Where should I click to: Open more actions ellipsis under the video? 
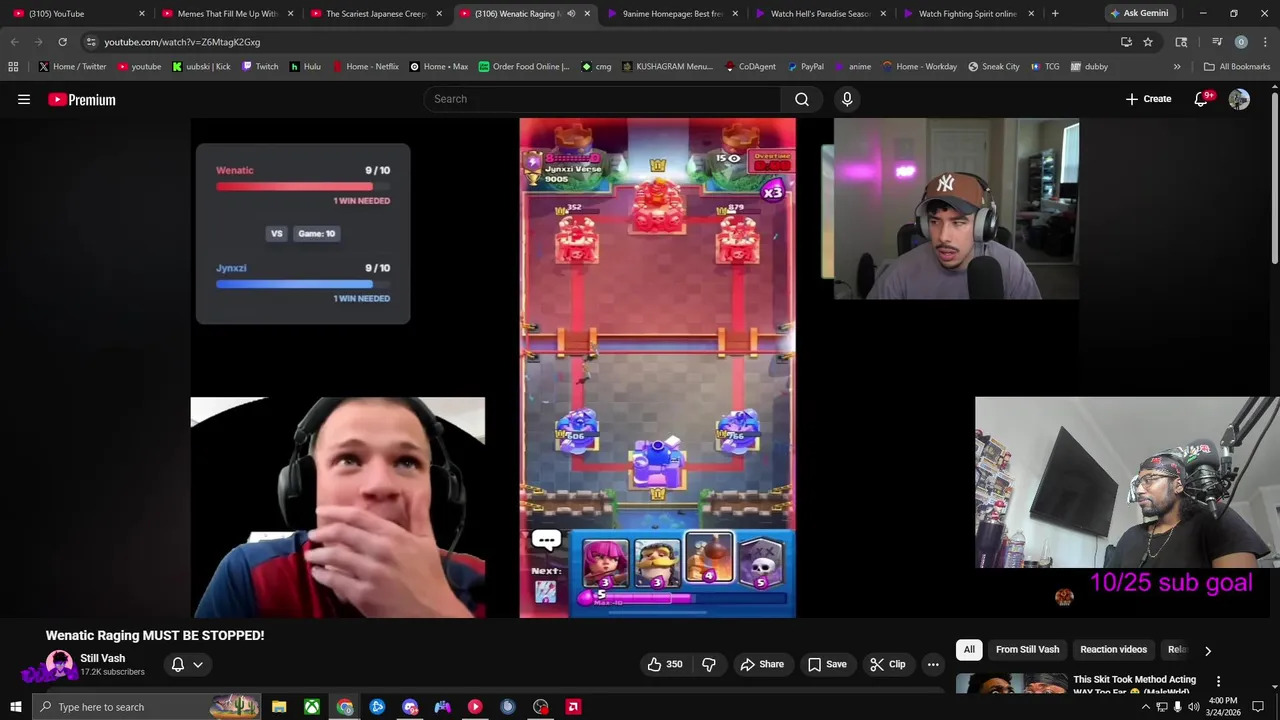point(933,664)
